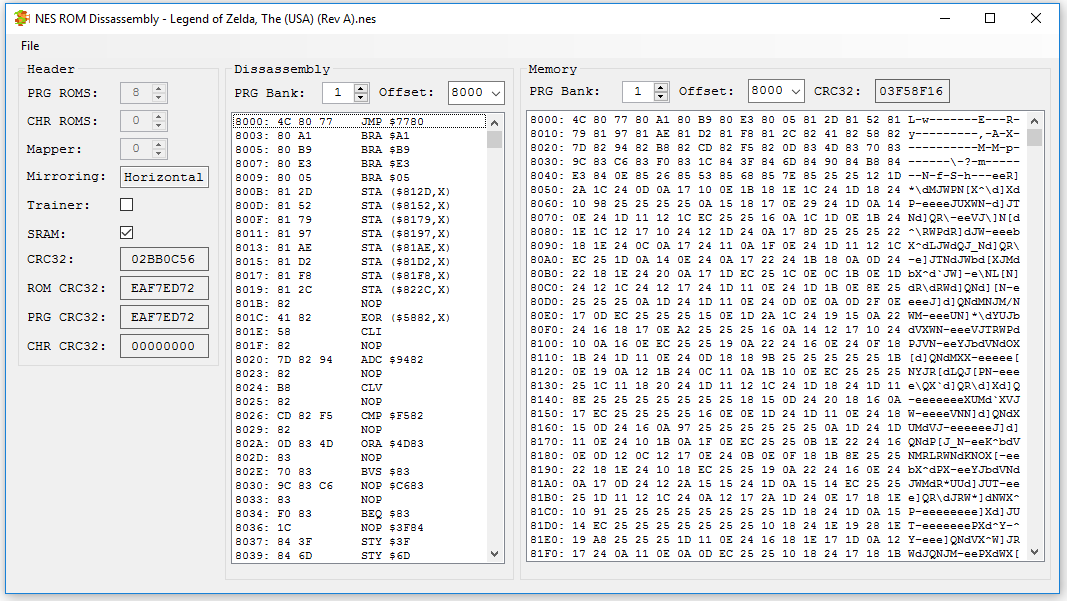Select the disassembly row BRA $05

coord(359,178)
